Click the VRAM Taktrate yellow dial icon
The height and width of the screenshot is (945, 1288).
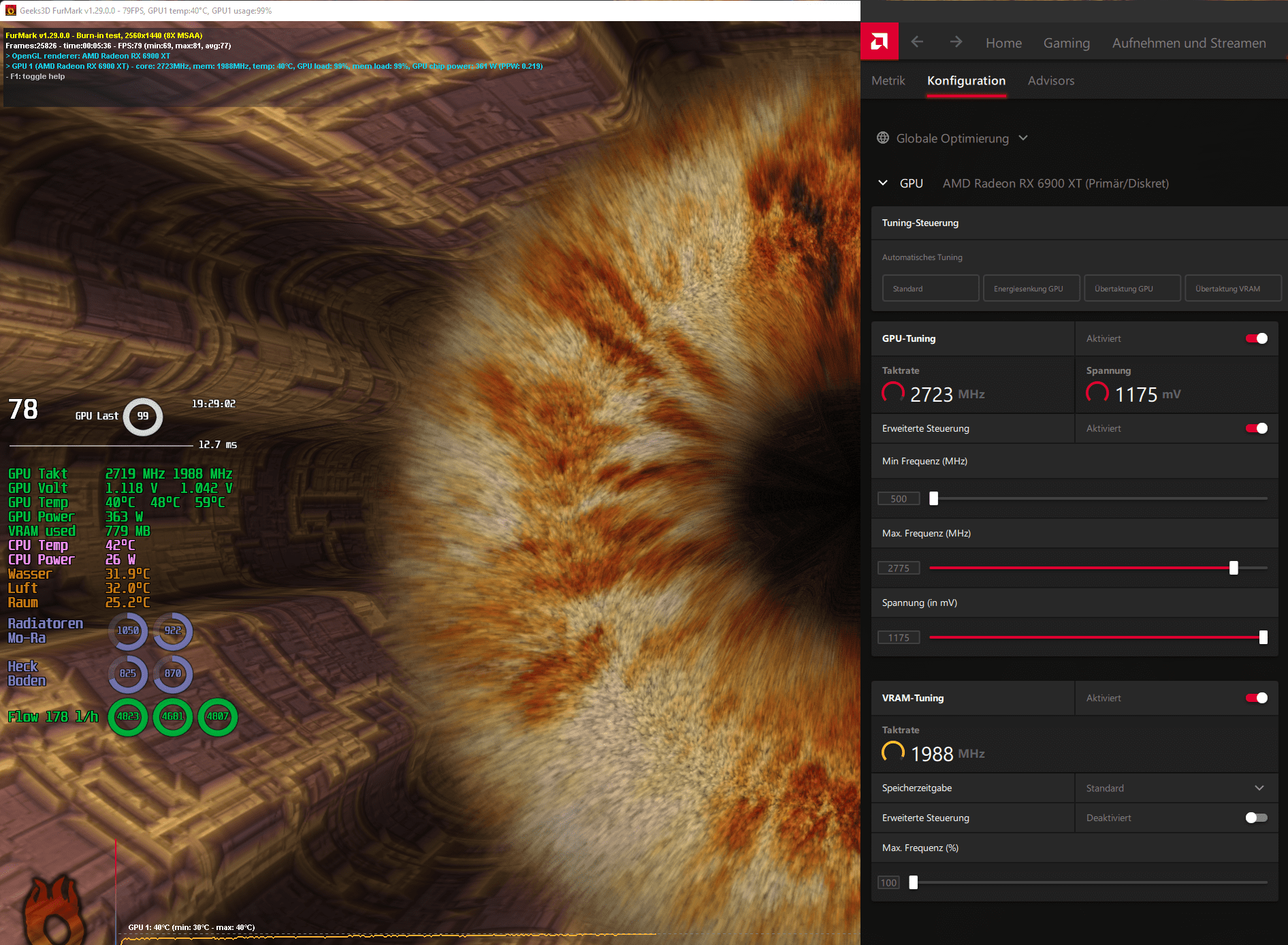893,752
